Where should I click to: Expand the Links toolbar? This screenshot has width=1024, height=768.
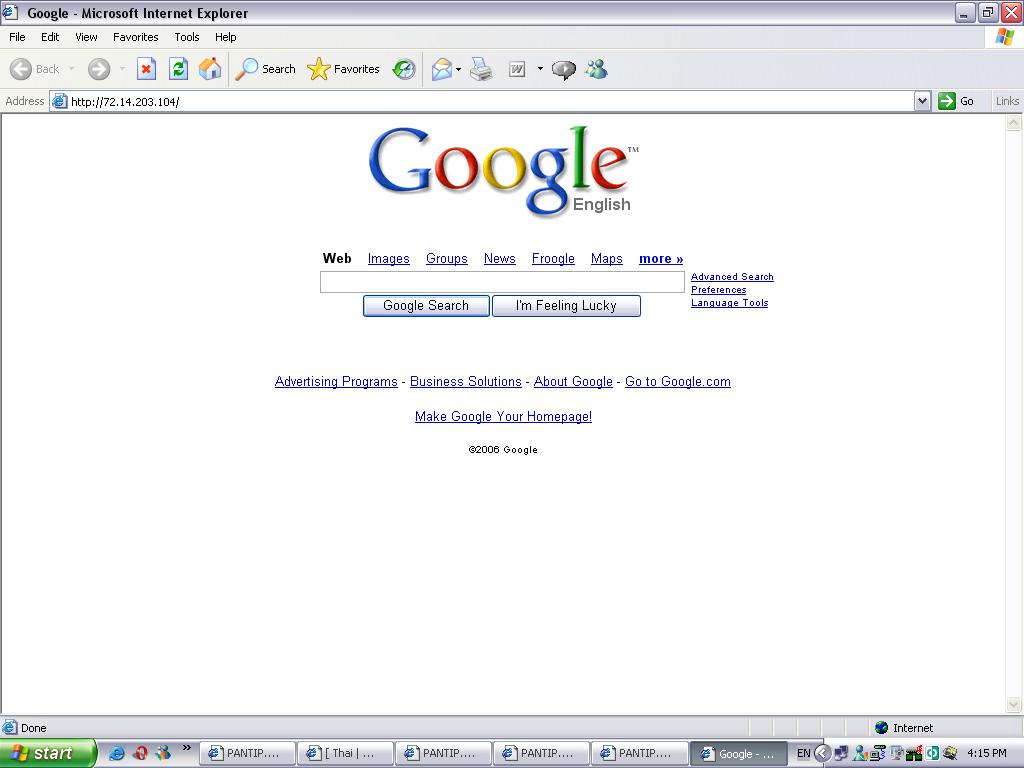click(1007, 101)
